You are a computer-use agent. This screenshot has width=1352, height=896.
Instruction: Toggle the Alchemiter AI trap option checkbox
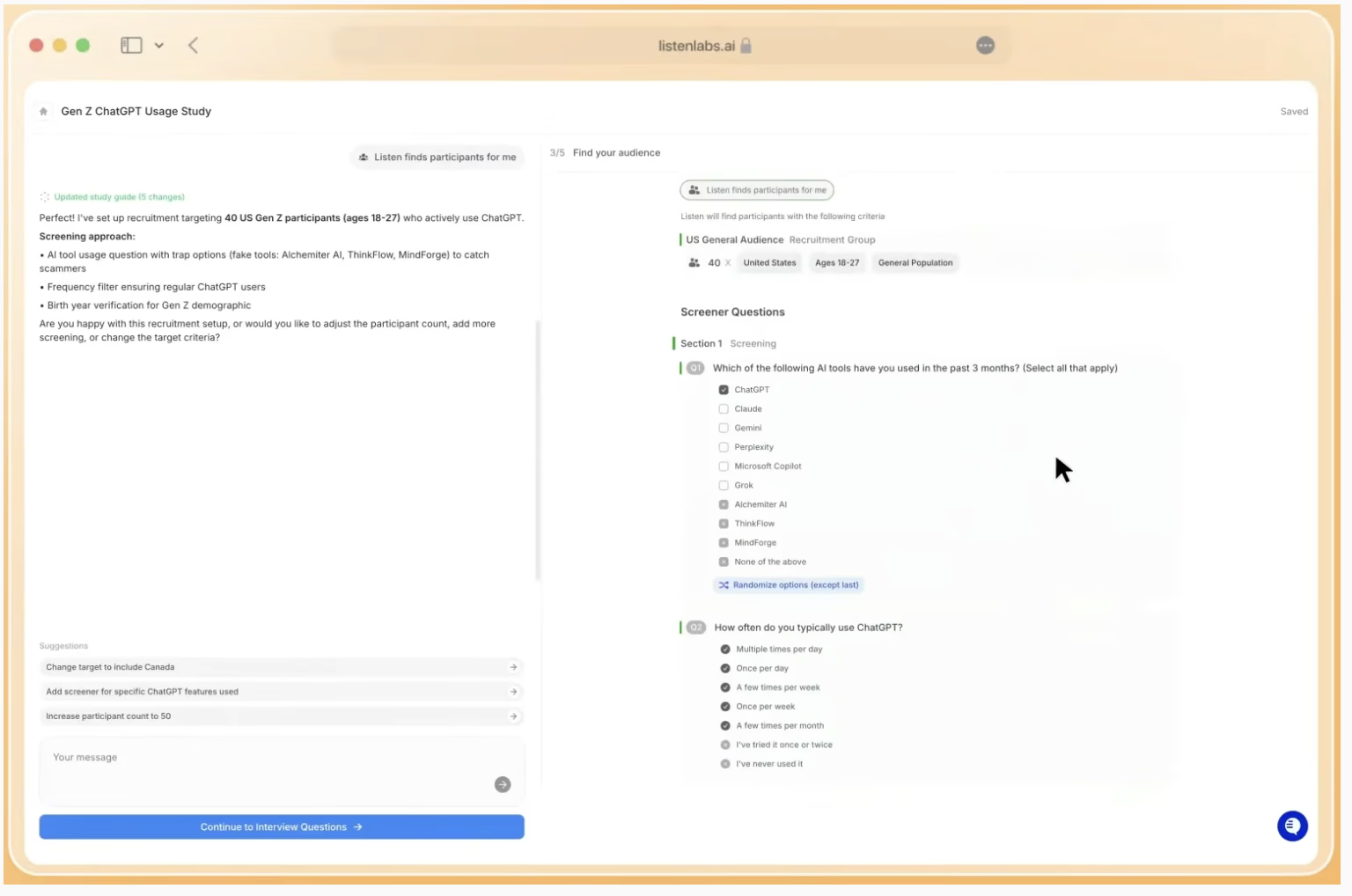[x=724, y=505]
